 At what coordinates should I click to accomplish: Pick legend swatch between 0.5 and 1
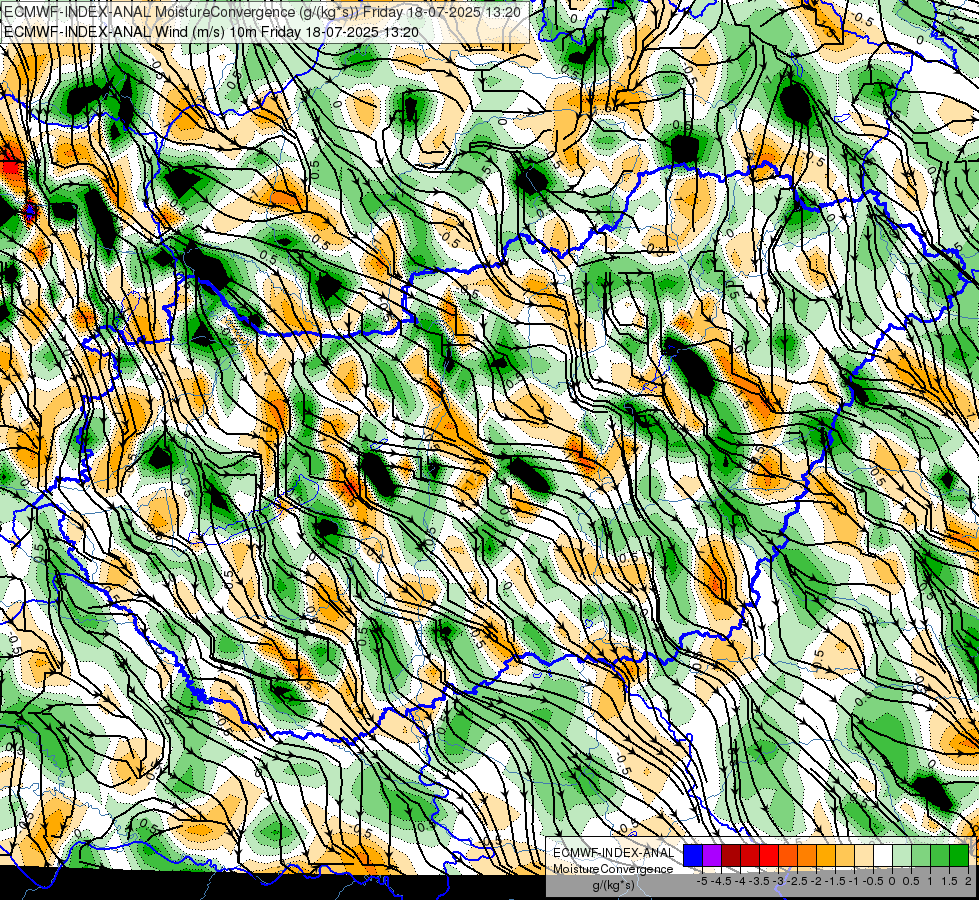(x=921, y=855)
